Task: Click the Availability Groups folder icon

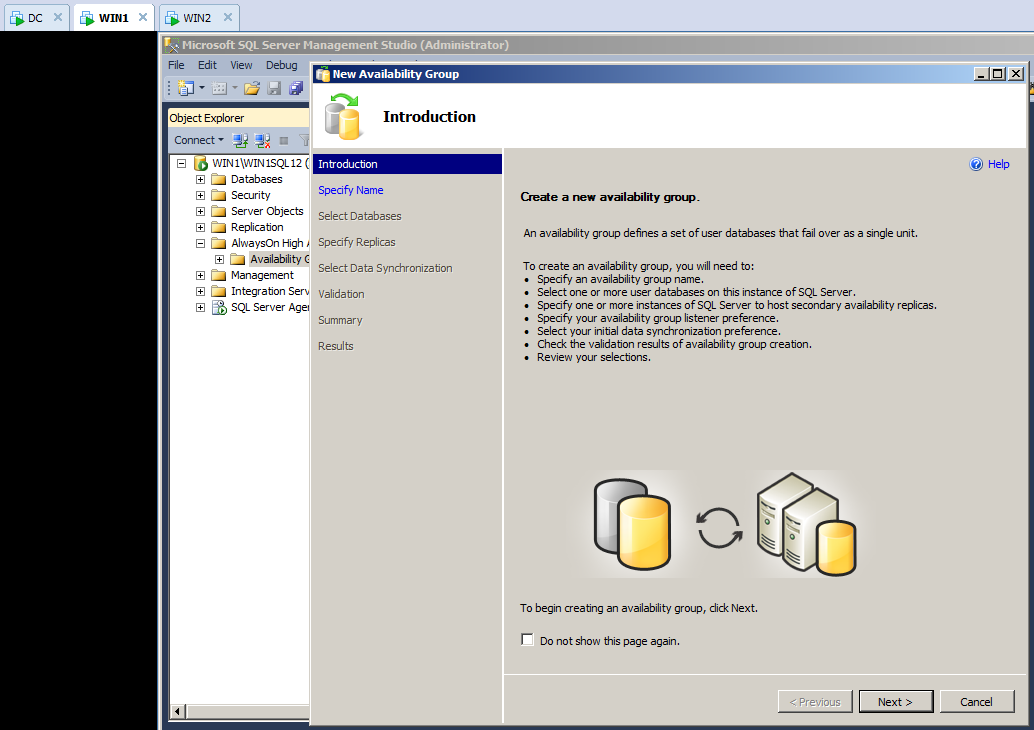Action: pos(237,259)
